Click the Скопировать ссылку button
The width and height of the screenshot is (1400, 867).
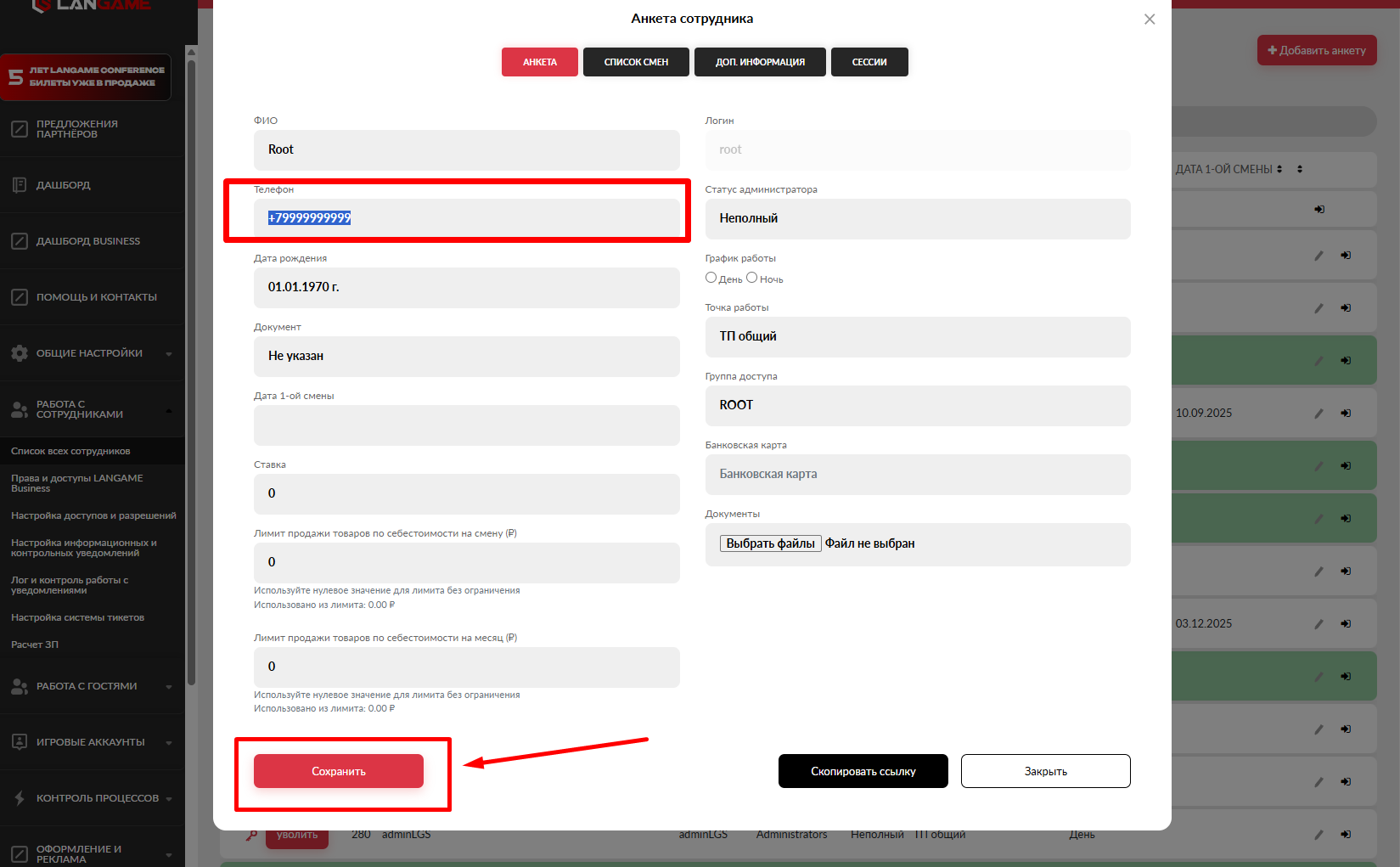863,771
